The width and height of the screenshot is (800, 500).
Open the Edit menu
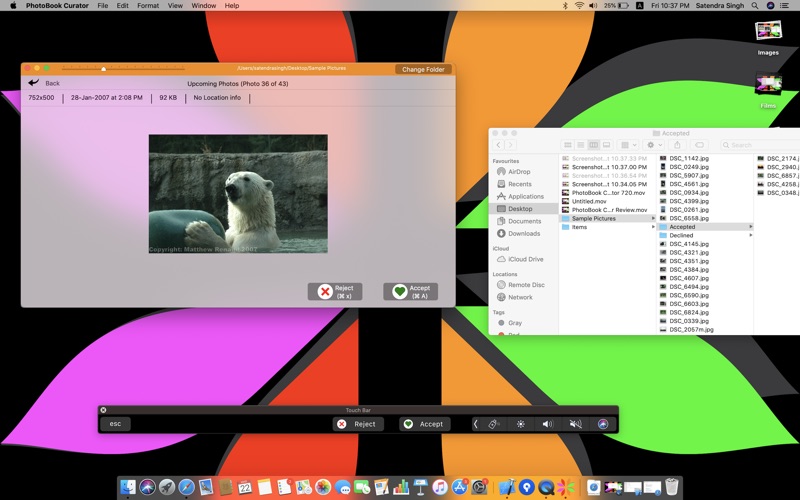122,6
